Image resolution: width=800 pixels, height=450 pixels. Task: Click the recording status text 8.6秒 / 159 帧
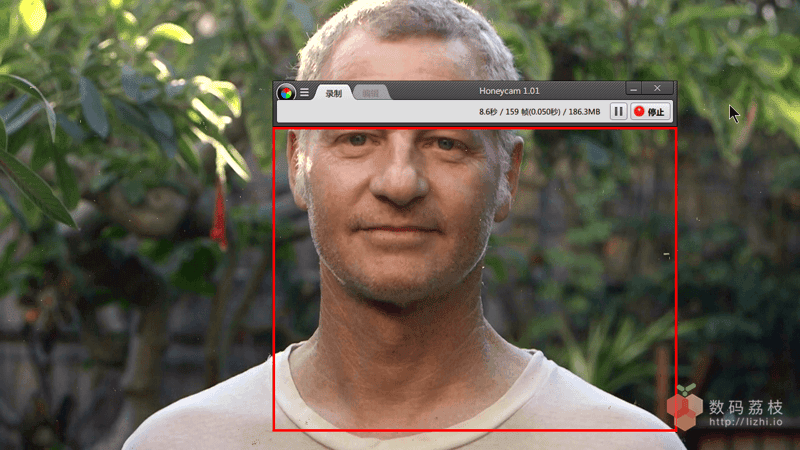click(539, 111)
